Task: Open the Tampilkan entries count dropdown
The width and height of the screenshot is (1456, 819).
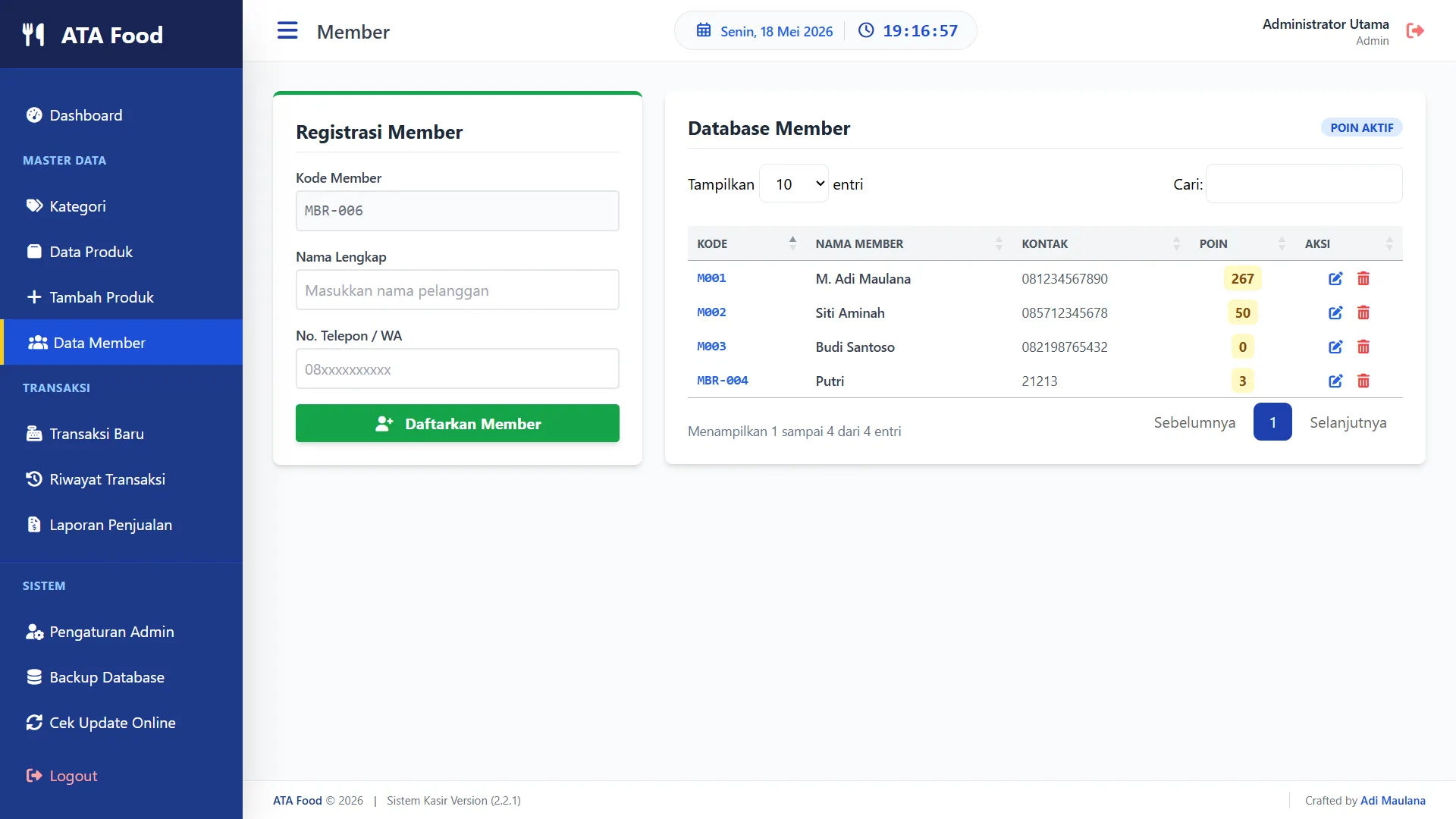Action: pyautogui.click(x=794, y=184)
